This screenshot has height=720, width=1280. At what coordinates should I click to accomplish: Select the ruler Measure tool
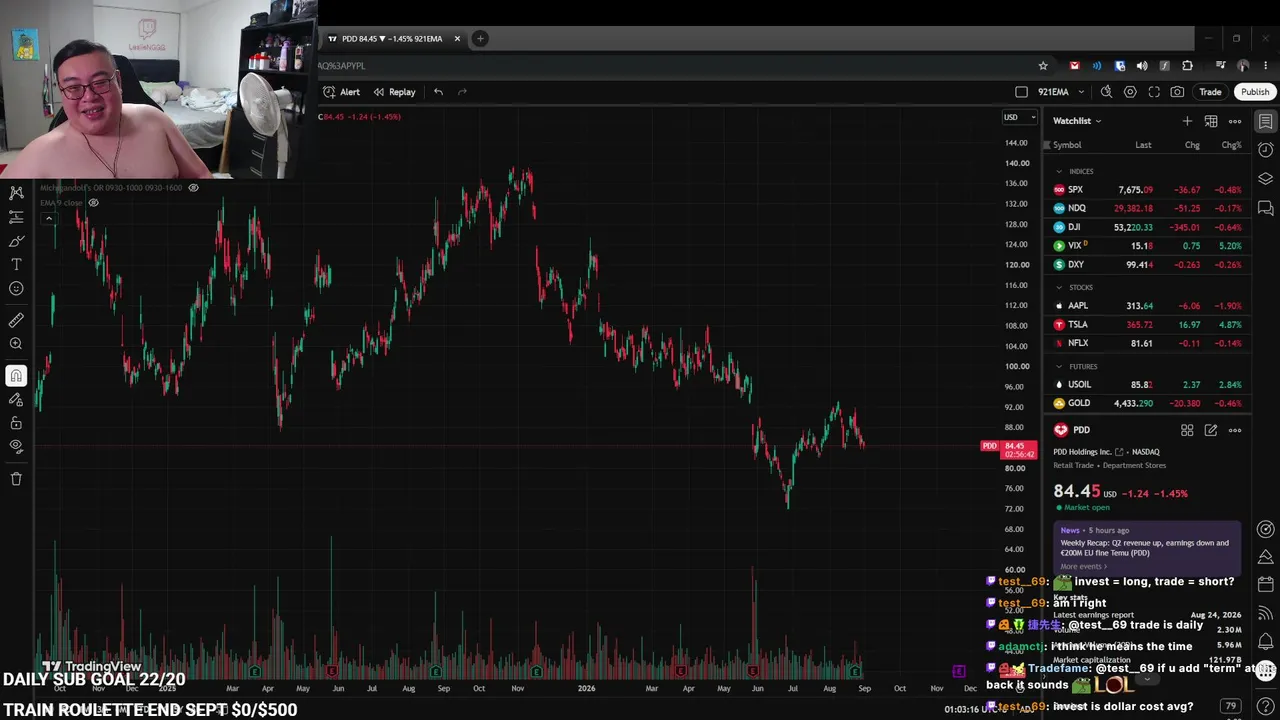[16, 320]
